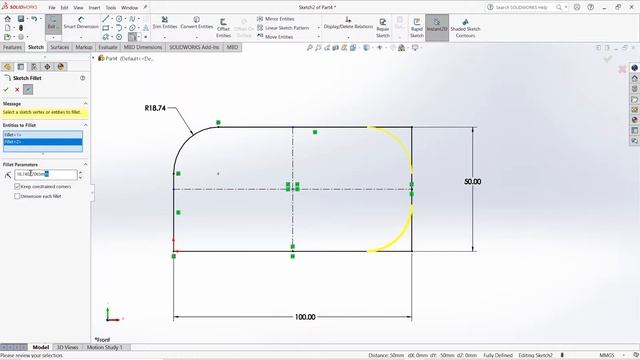This screenshot has height=360, width=640.
Task: Select the Spline tool
Action: (x=132, y=19)
